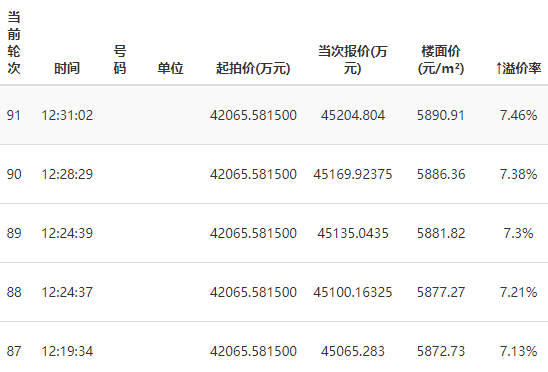
Task: Click the time cell 12:24:37
Action: [67, 292]
